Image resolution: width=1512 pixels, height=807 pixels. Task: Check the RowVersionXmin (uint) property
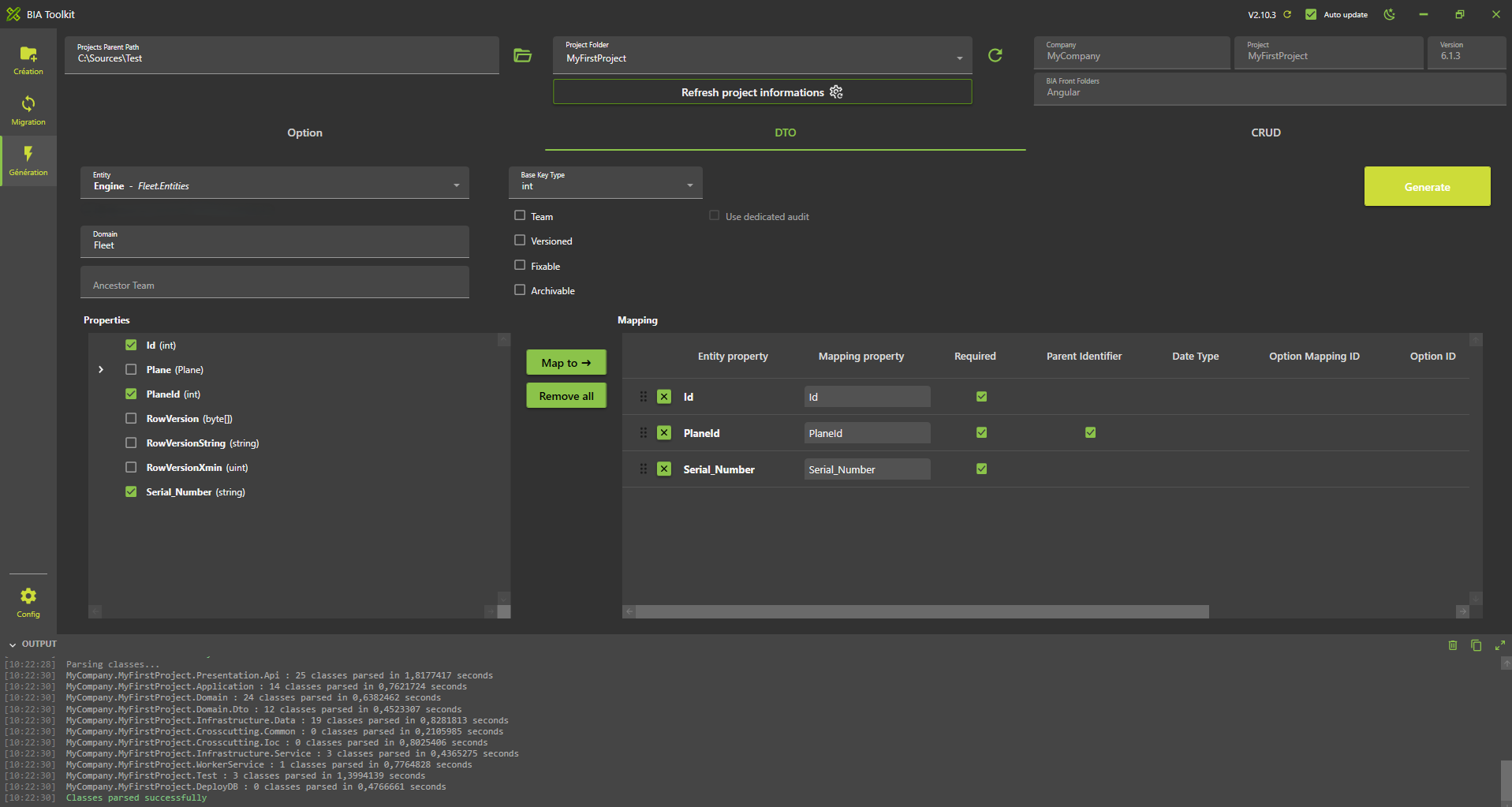131,467
